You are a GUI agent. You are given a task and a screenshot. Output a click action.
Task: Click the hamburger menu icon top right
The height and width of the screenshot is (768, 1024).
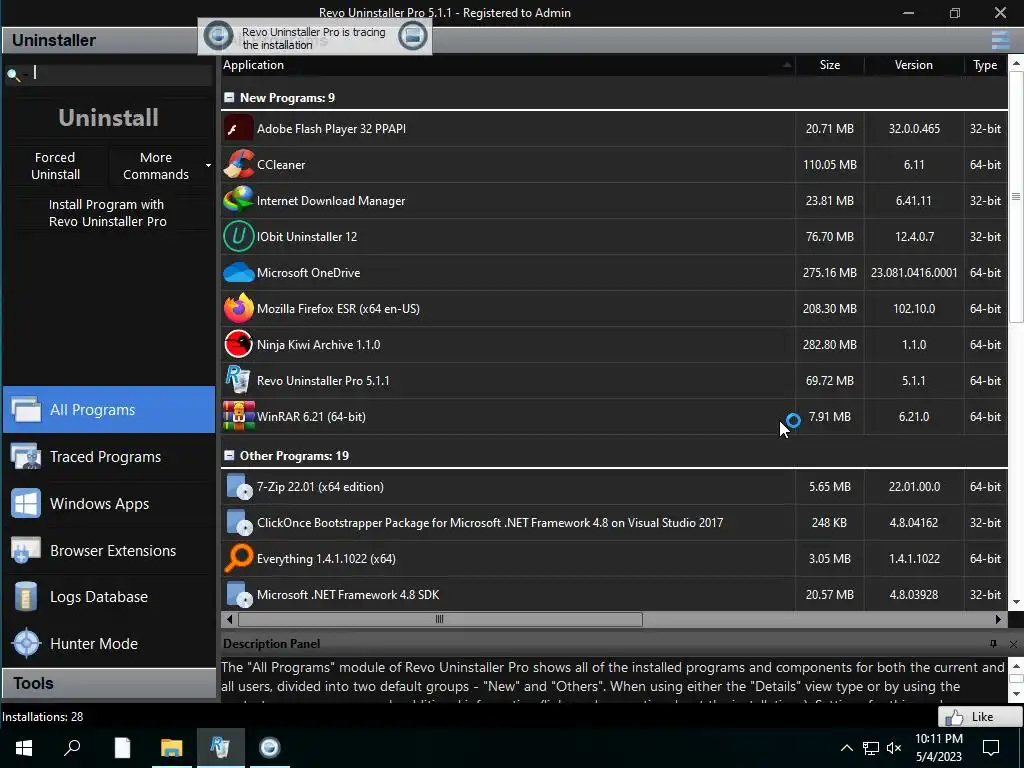[x=1000, y=40]
